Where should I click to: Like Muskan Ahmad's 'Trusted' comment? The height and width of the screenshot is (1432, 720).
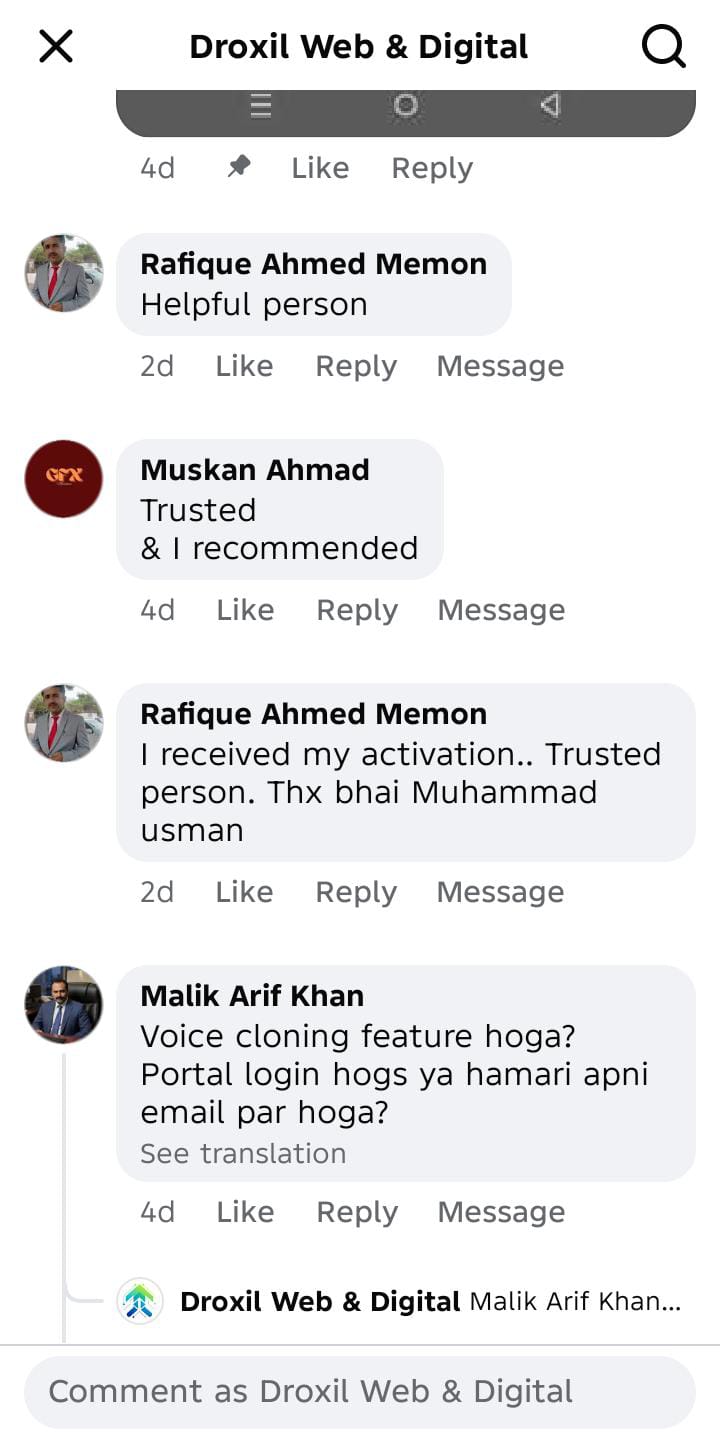pos(245,610)
